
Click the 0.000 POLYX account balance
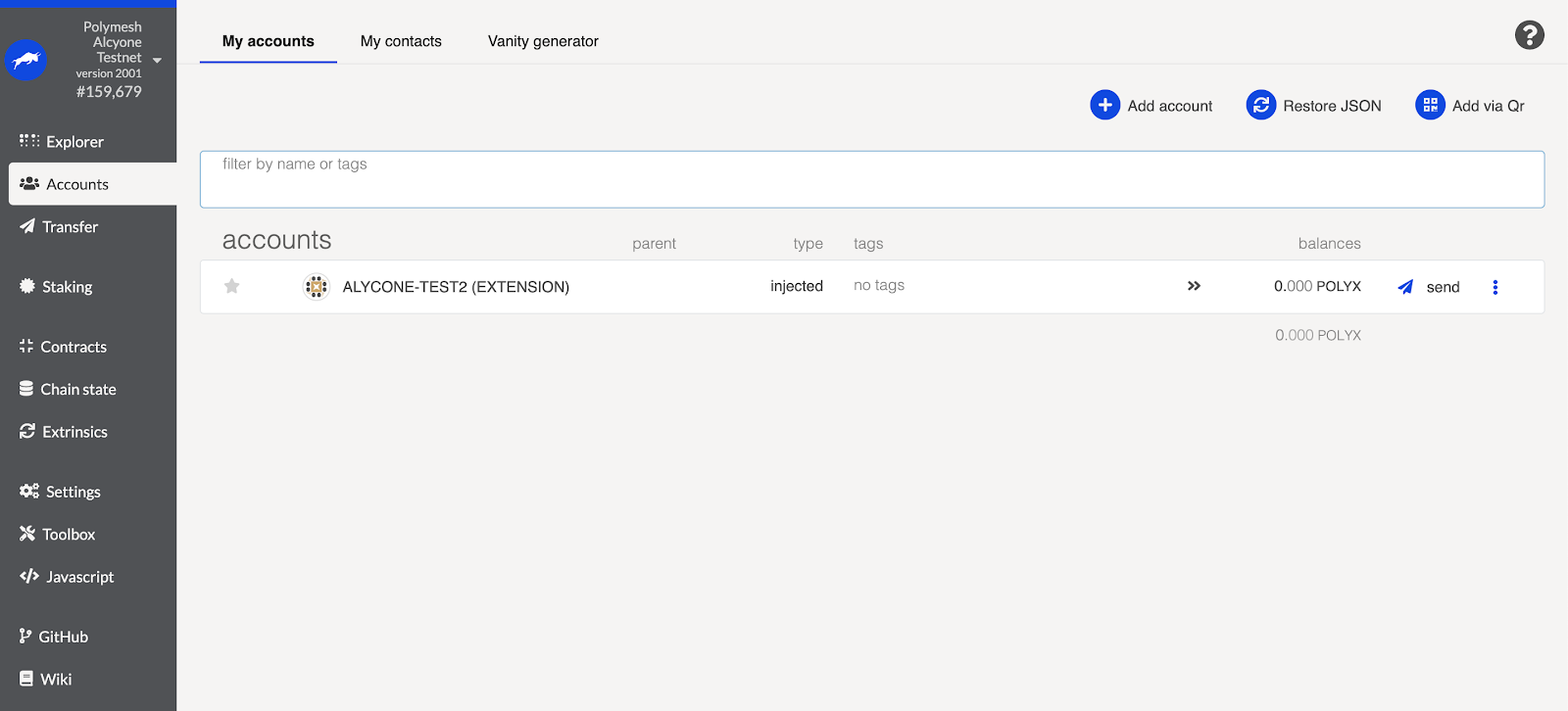point(1317,286)
